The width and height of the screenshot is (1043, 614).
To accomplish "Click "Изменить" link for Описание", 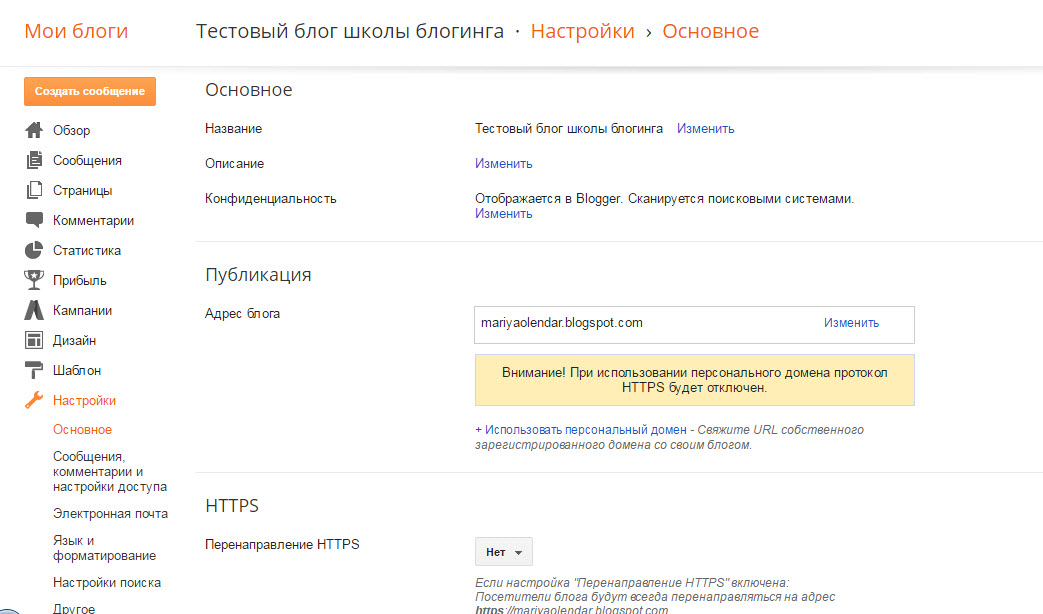I will (503, 163).
